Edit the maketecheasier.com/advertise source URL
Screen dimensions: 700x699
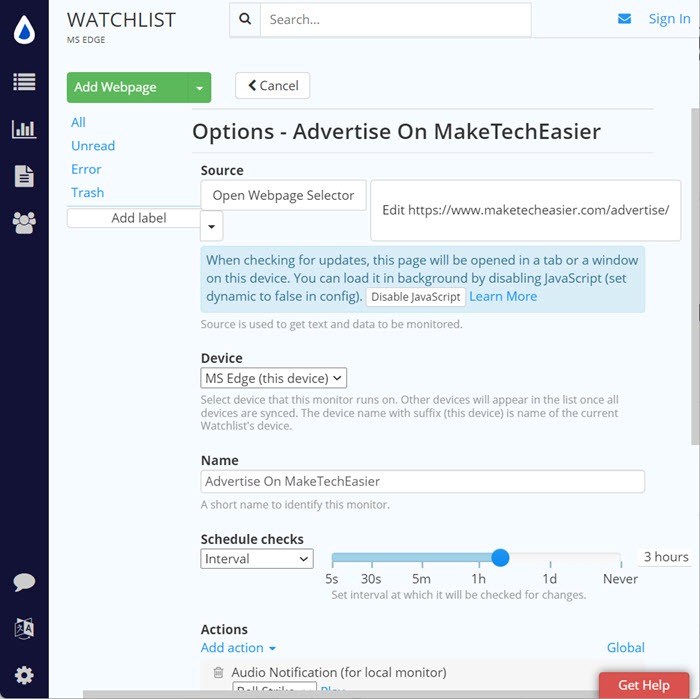point(525,210)
